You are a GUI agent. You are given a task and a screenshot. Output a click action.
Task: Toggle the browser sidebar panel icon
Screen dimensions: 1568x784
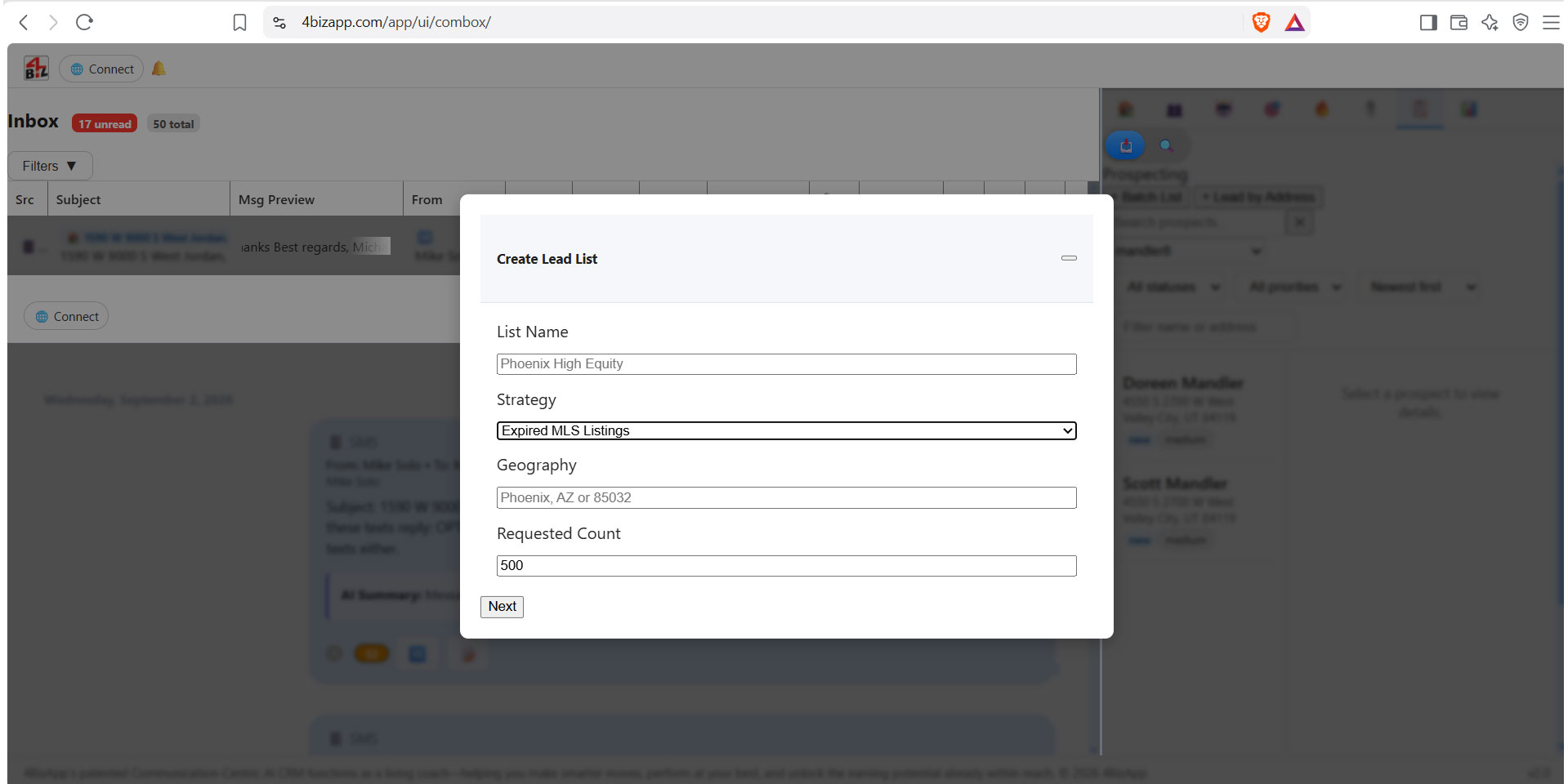(x=1428, y=22)
